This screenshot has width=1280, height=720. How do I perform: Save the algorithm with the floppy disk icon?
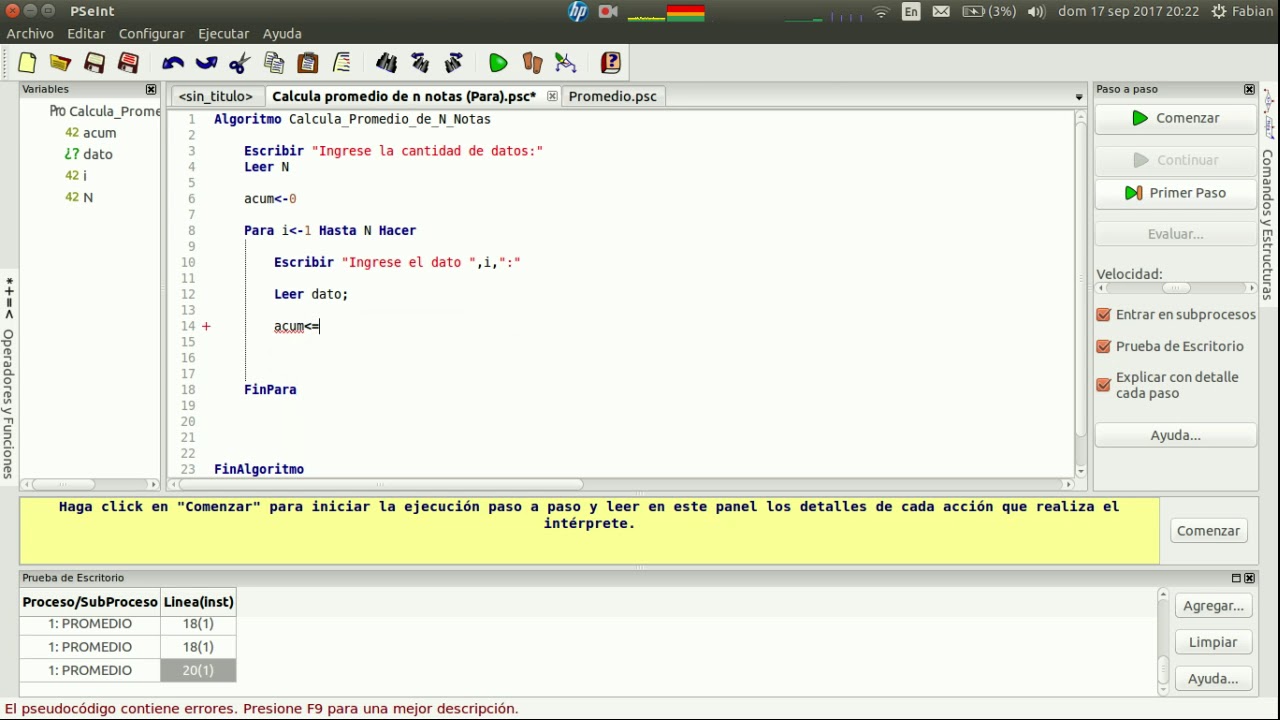click(x=94, y=63)
